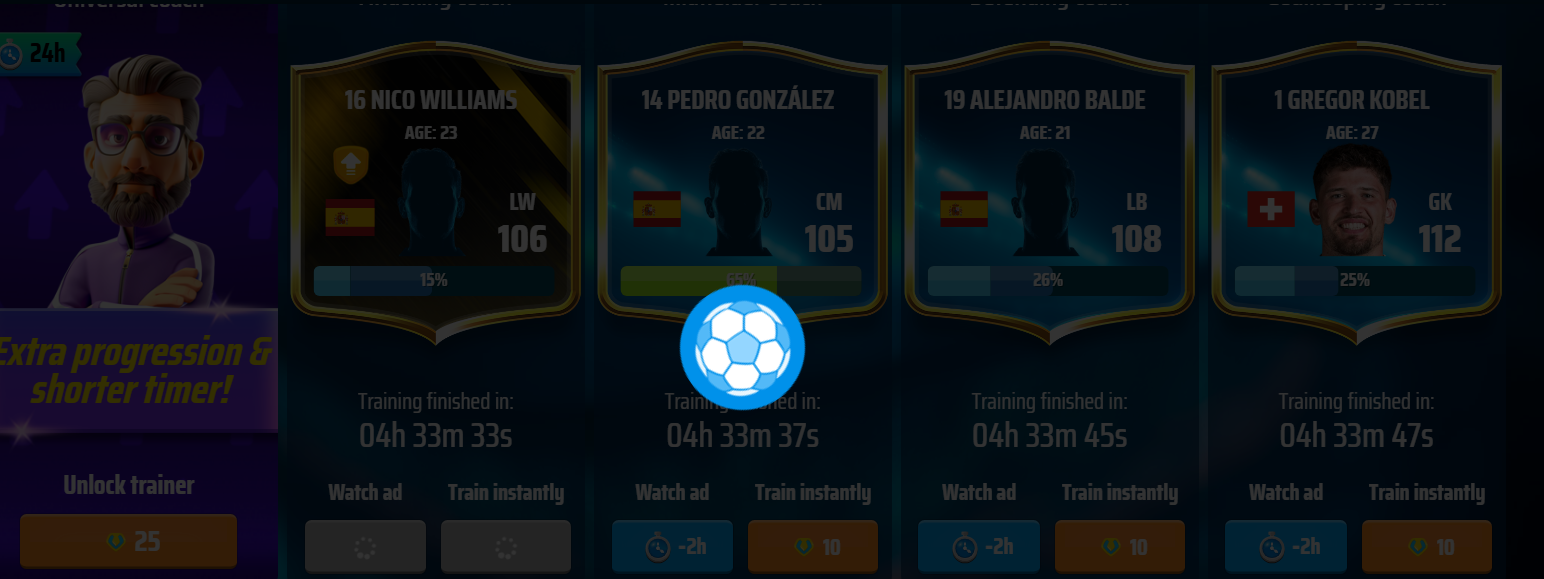Watch ad for -2h on Gregor Kobel
Screen dimensions: 1544x579
point(1286,546)
